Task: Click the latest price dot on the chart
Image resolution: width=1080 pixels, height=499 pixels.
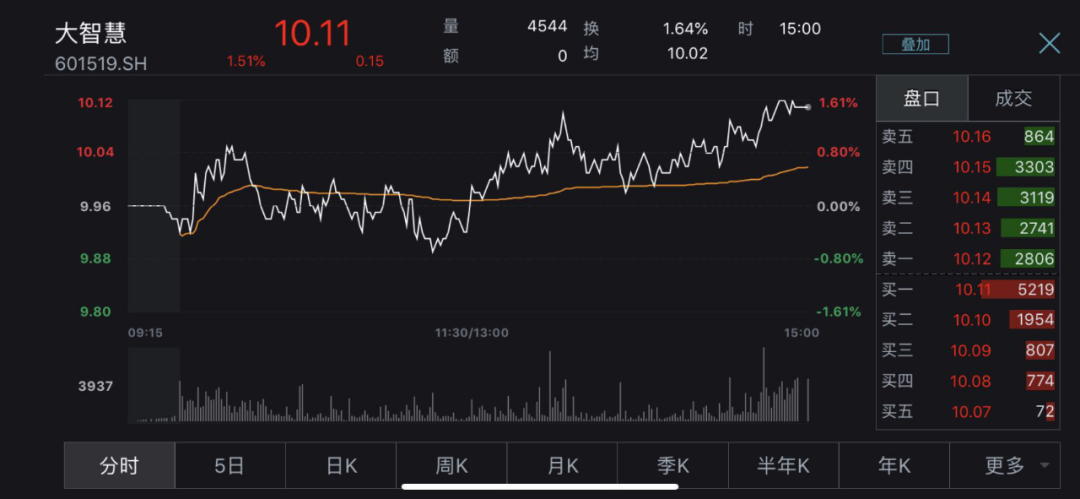Action: point(808,107)
